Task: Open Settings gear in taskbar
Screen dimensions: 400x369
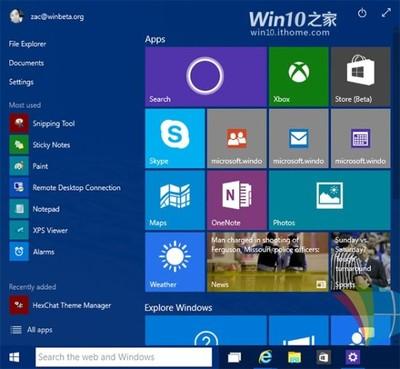Action: click(353, 357)
